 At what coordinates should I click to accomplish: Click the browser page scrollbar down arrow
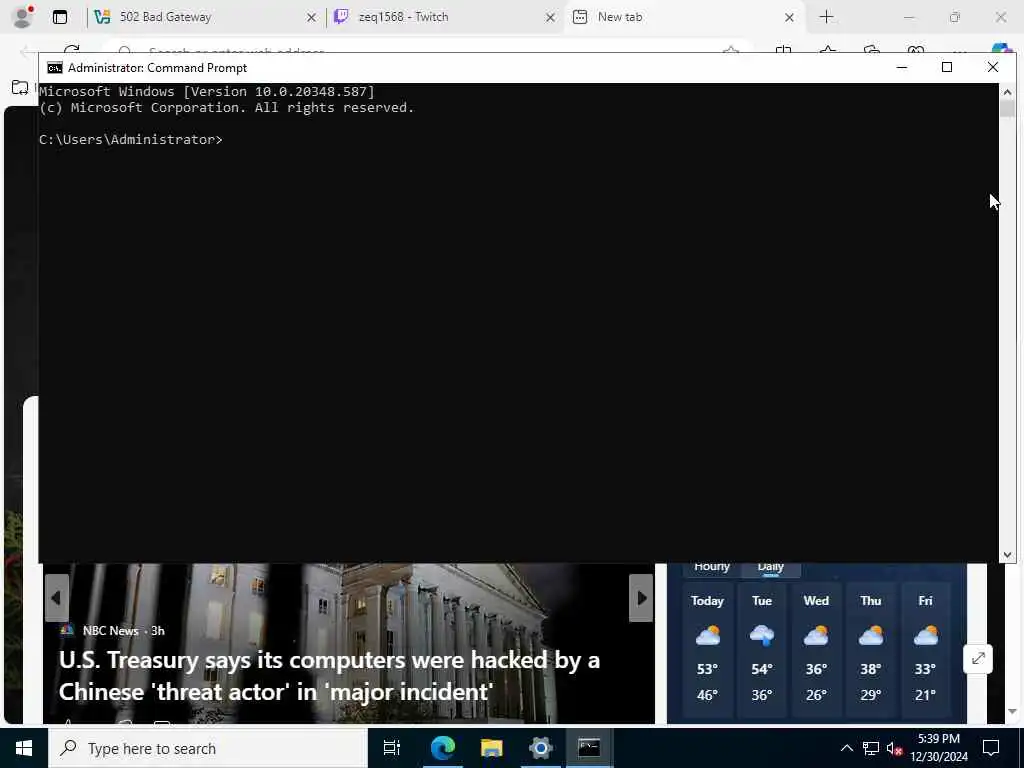(1012, 712)
